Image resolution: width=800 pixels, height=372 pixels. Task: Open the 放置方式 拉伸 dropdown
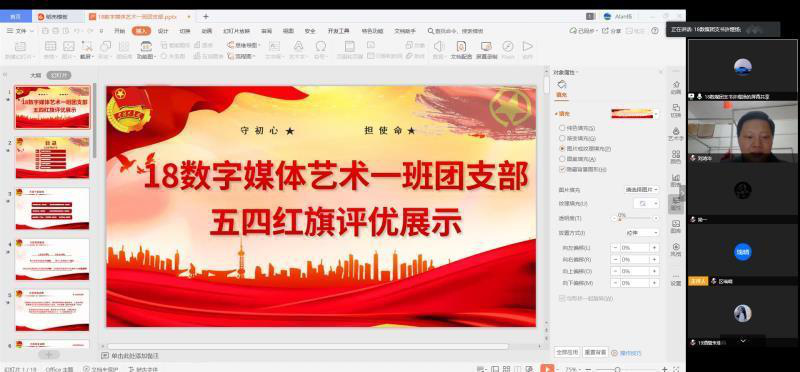point(642,233)
